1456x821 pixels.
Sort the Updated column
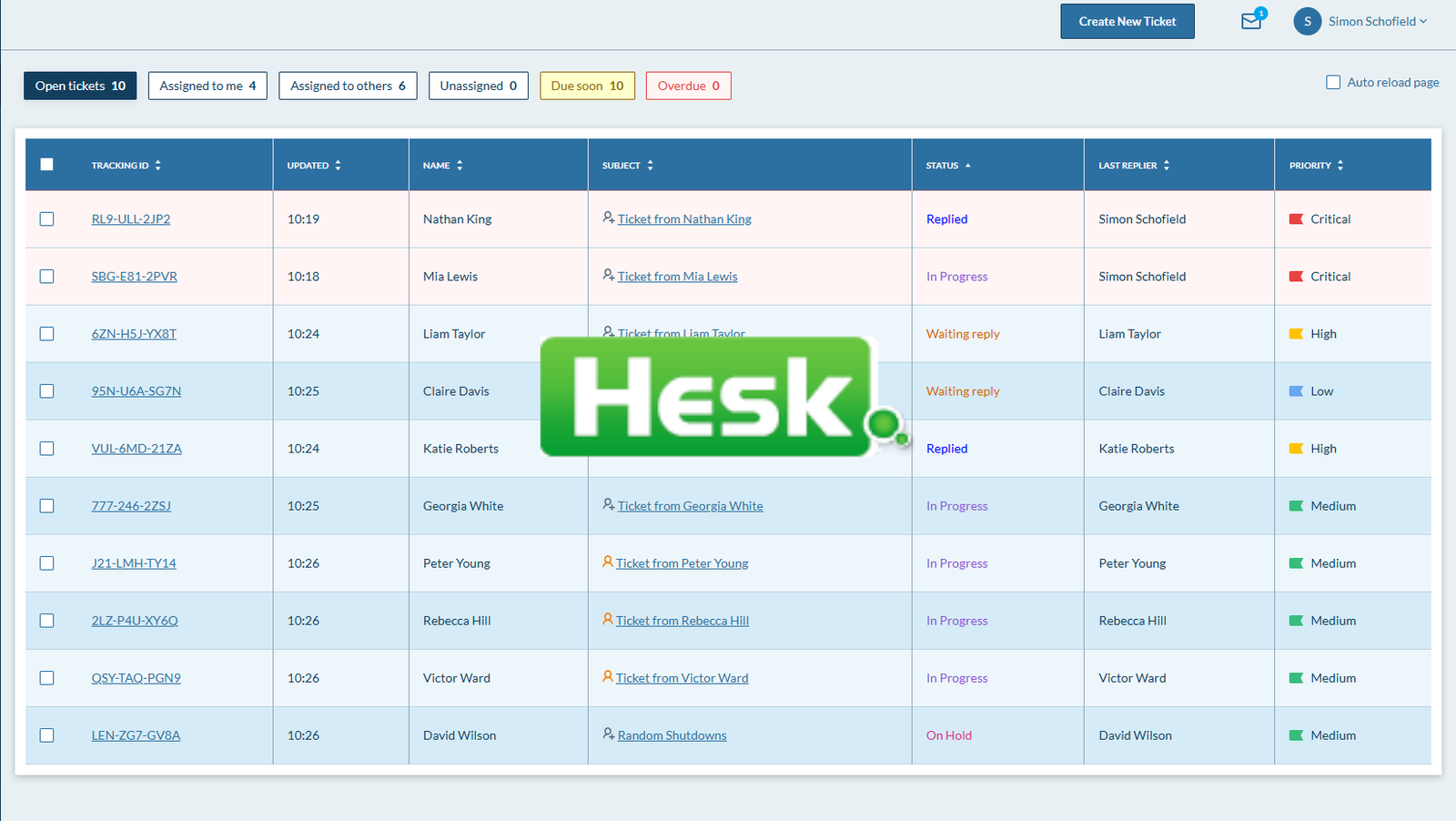338,165
